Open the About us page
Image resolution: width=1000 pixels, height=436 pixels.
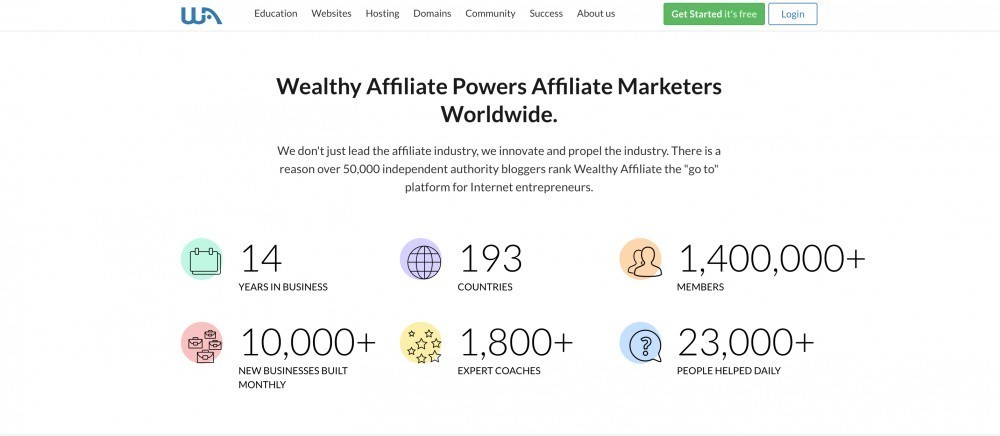(596, 13)
